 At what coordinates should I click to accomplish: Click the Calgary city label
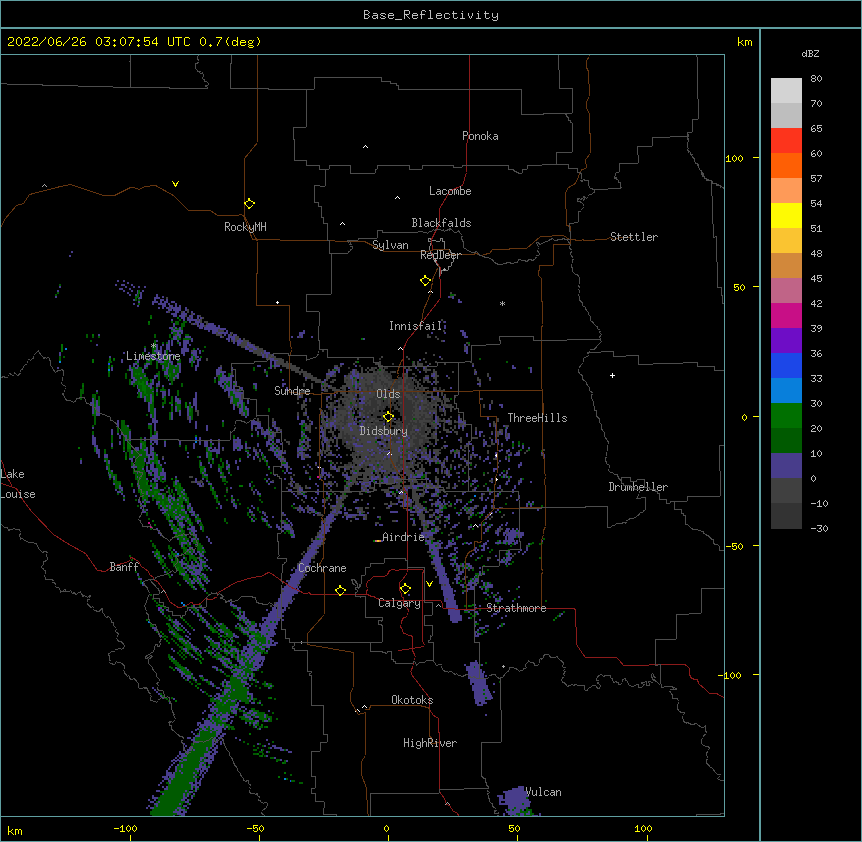click(399, 603)
